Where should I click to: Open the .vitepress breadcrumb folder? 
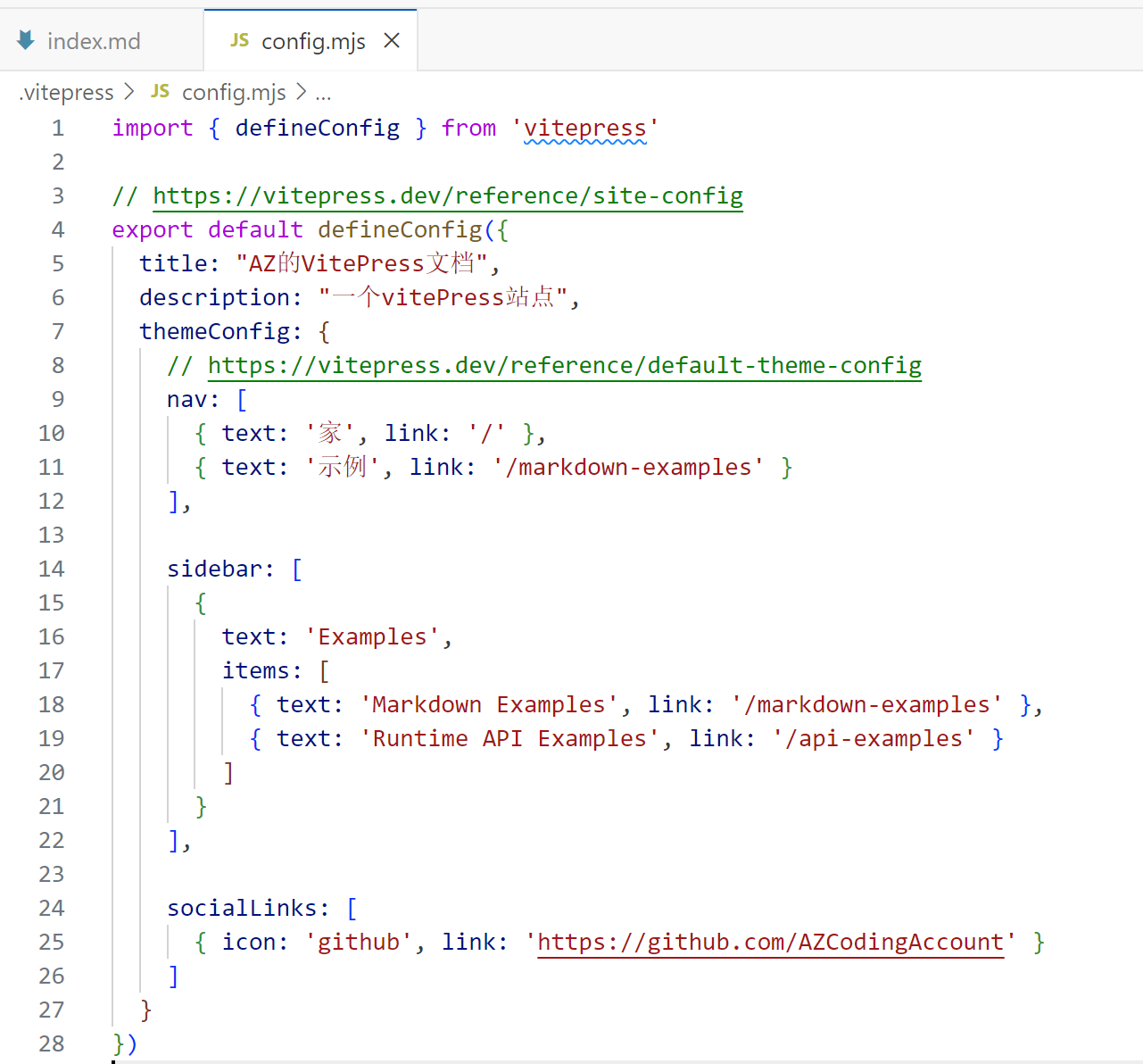click(x=67, y=93)
